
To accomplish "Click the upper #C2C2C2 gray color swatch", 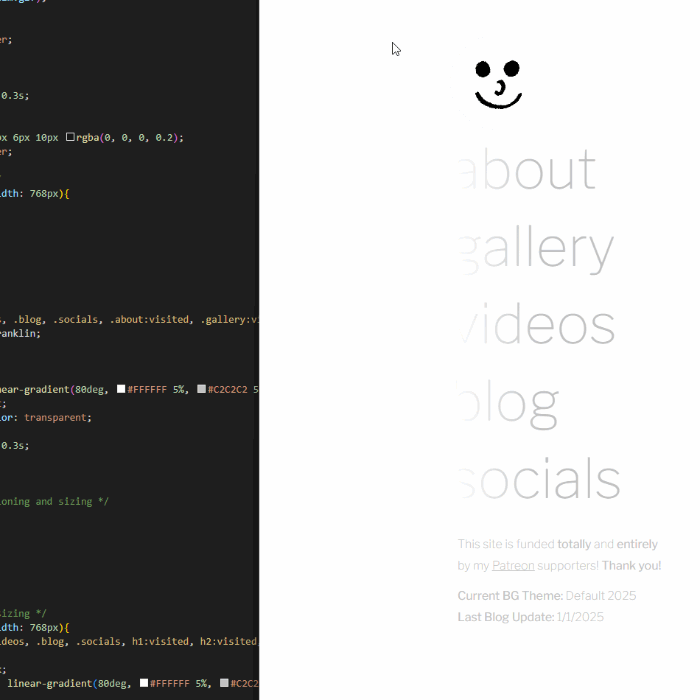I will (x=201, y=390).
